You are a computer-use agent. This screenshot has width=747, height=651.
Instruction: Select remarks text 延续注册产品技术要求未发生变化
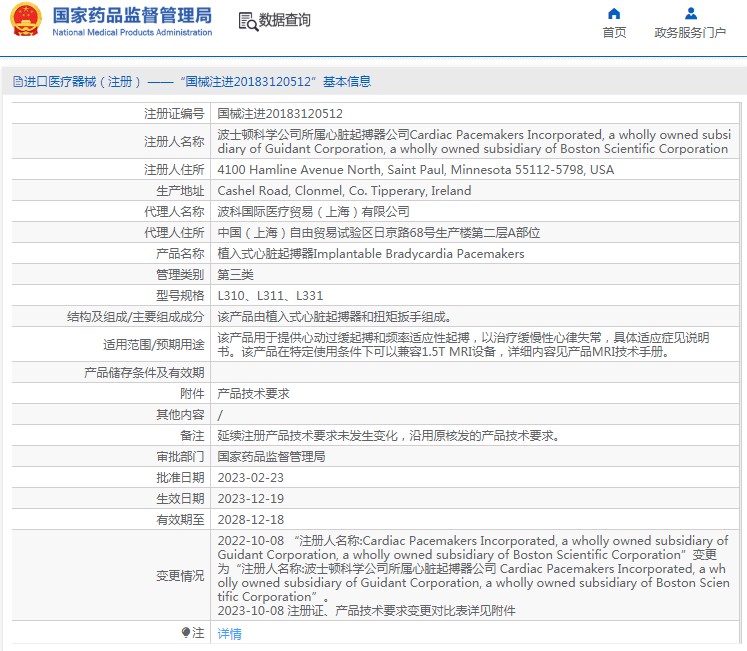pyautogui.click(x=388, y=436)
